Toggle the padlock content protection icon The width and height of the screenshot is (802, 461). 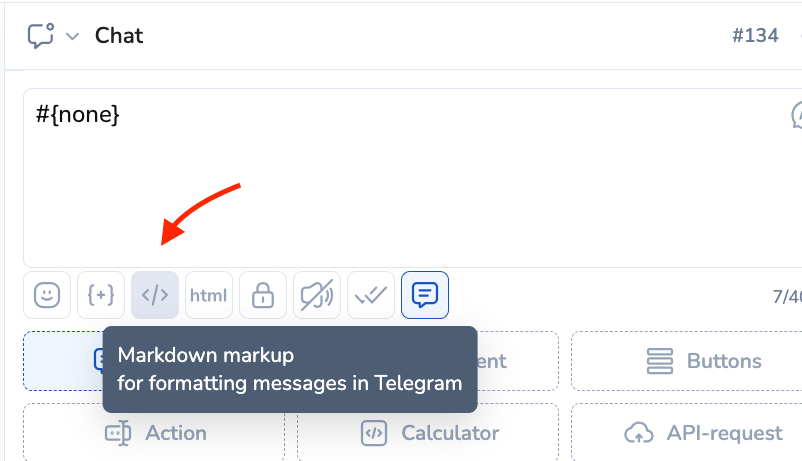pyautogui.click(x=263, y=295)
